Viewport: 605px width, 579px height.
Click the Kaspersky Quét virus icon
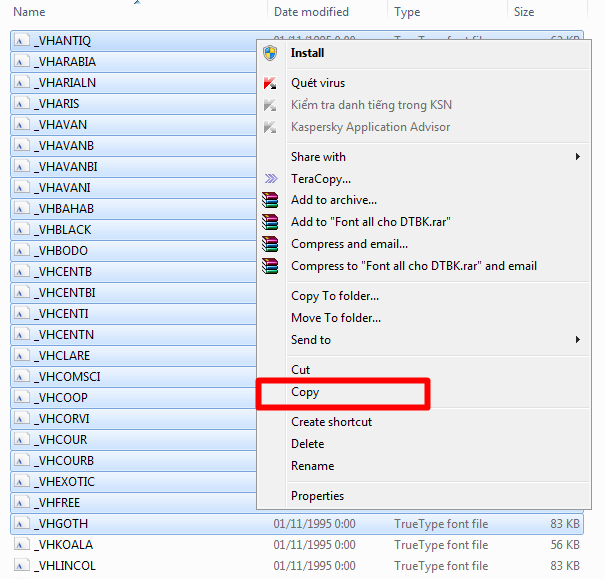pyautogui.click(x=269, y=83)
